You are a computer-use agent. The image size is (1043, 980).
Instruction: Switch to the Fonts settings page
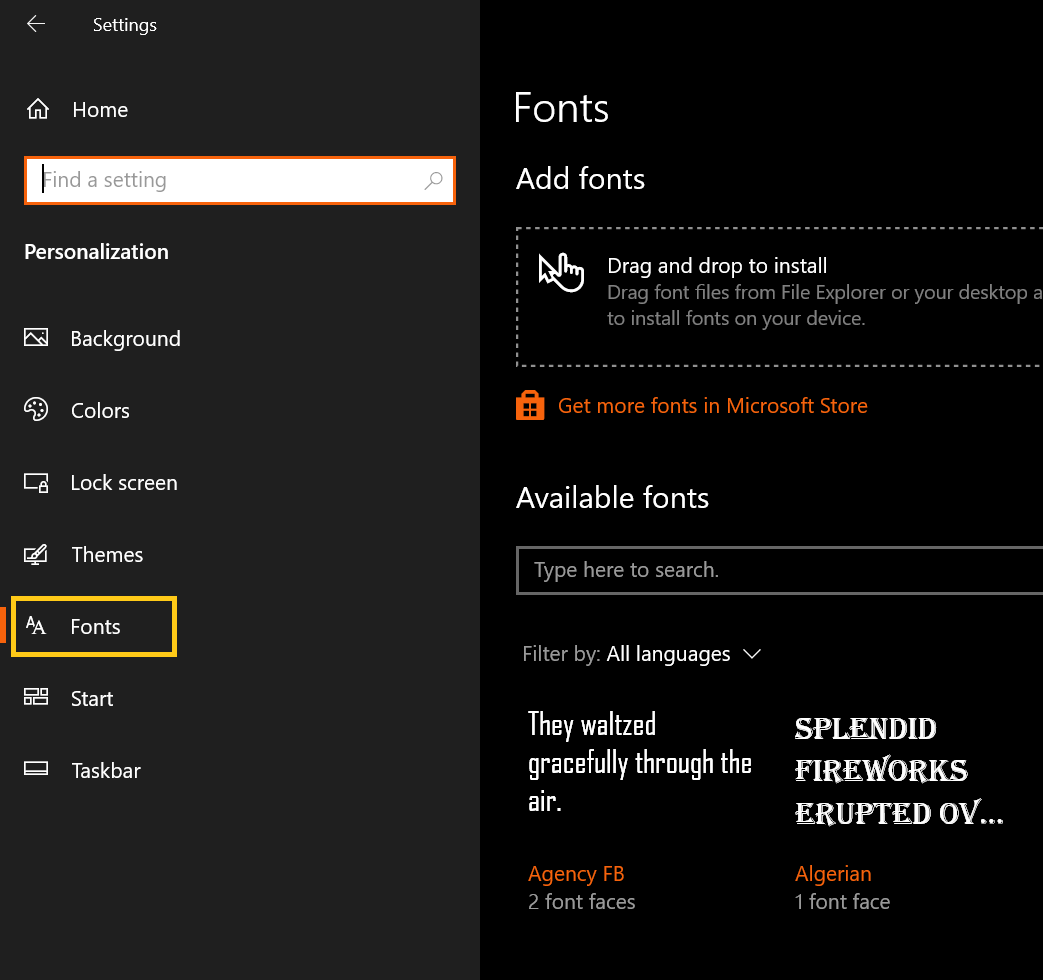pyautogui.click(x=96, y=626)
